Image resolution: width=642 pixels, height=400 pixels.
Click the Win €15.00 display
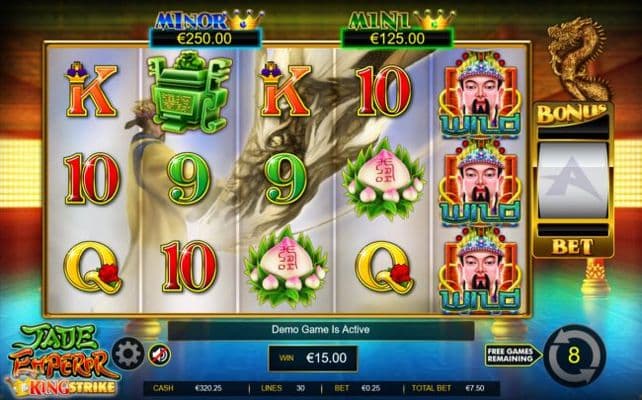pyautogui.click(x=313, y=358)
